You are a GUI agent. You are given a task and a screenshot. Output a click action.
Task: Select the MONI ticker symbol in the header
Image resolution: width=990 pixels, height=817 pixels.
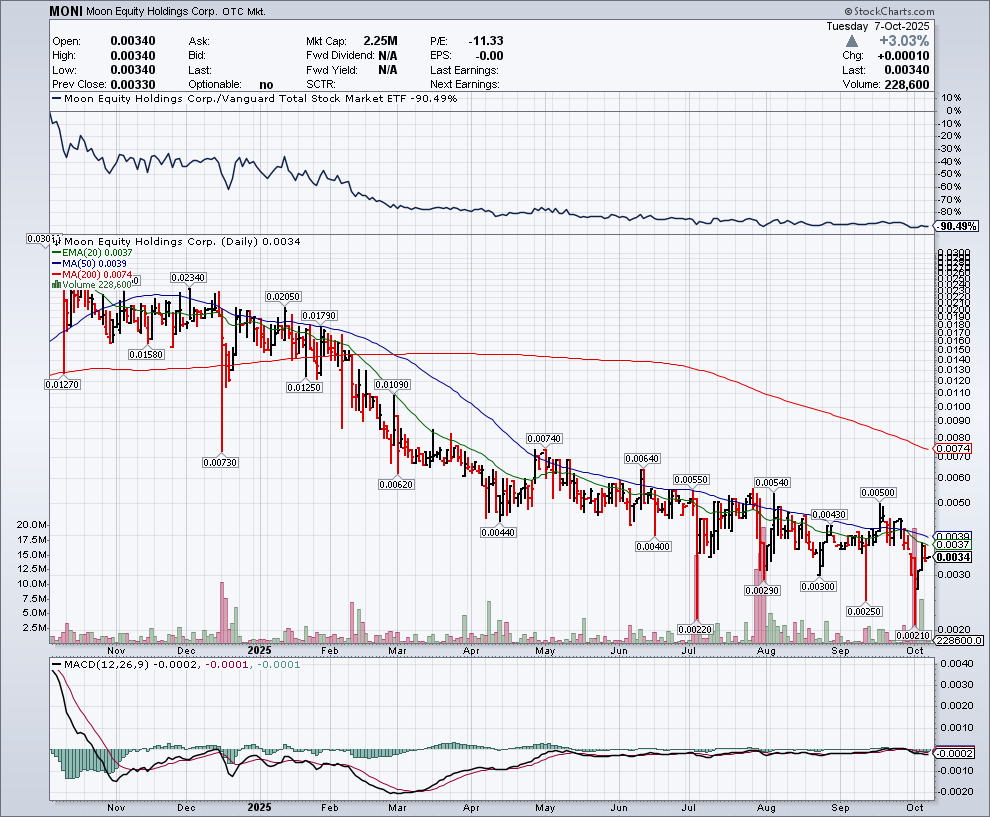pos(66,11)
